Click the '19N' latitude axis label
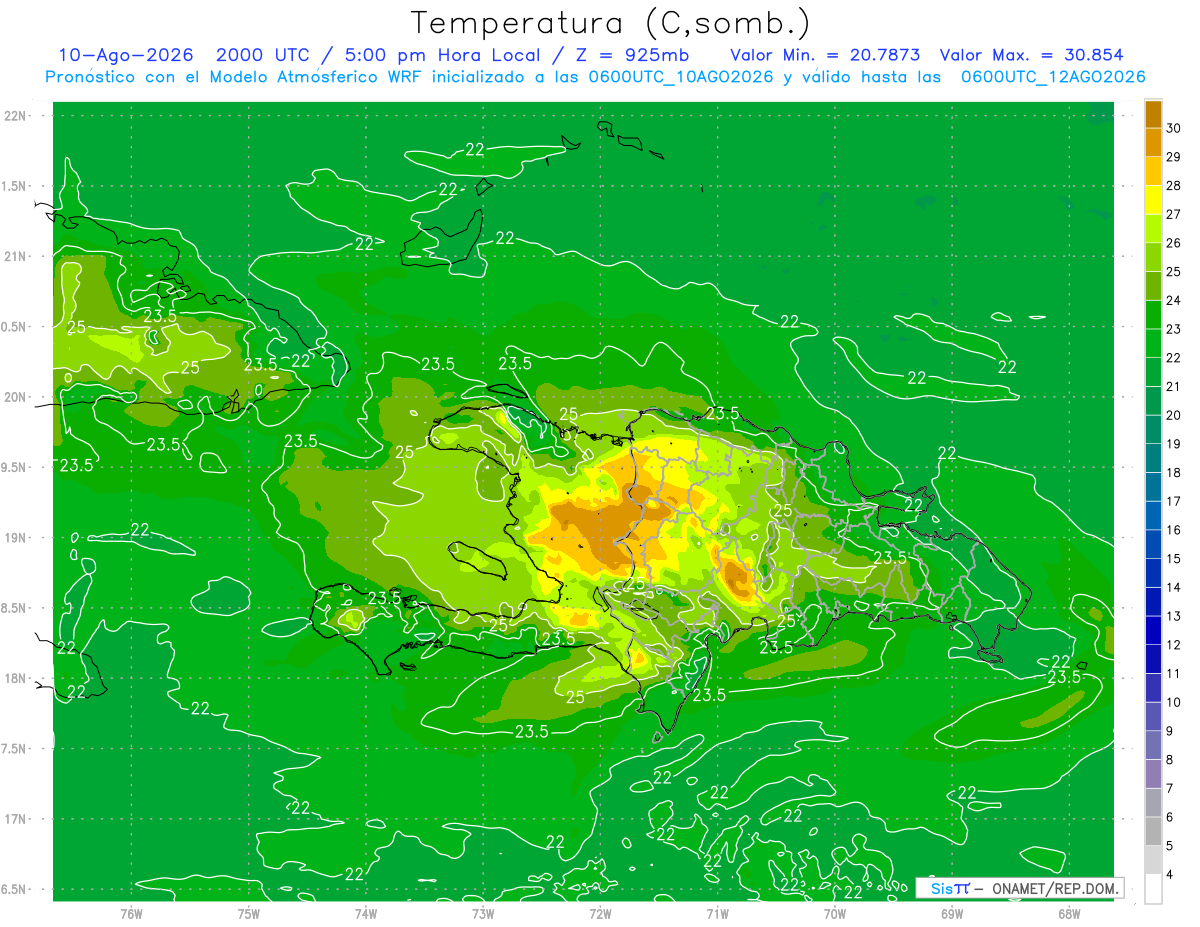The width and height of the screenshot is (1200, 927). pos(14,538)
